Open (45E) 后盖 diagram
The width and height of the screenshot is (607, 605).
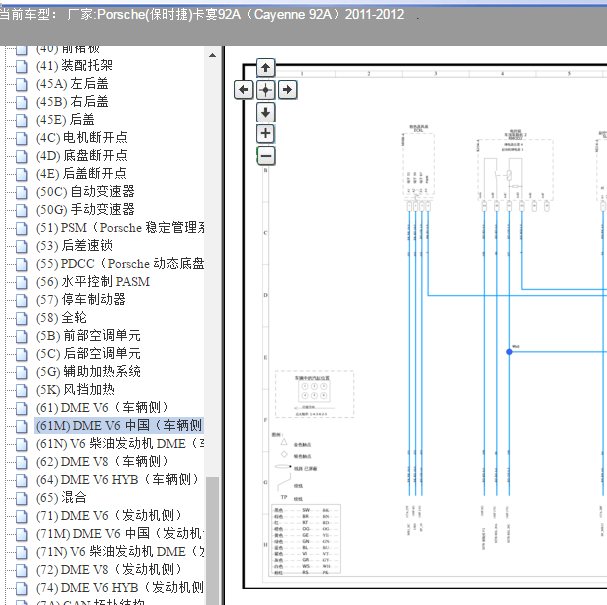(x=65, y=120)
